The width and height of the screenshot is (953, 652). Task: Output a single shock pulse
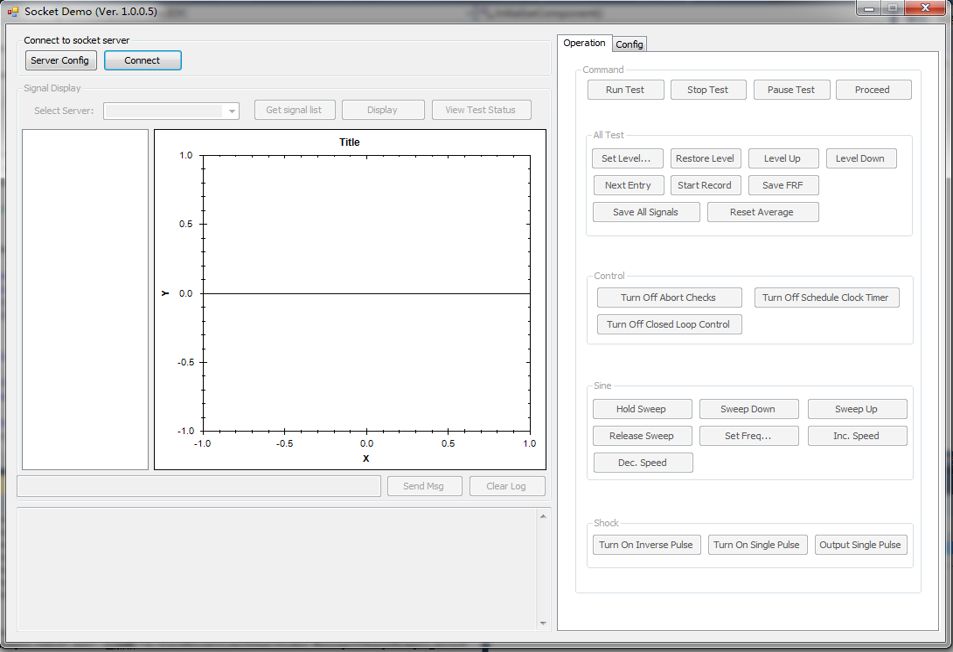pos(860,544)
